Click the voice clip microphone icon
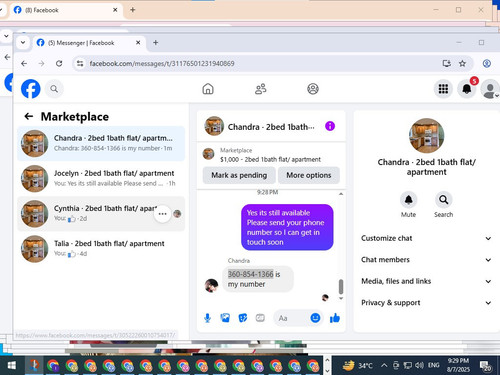Image resolution: width=500 pixels, height=375 pixels. (207, 318)
